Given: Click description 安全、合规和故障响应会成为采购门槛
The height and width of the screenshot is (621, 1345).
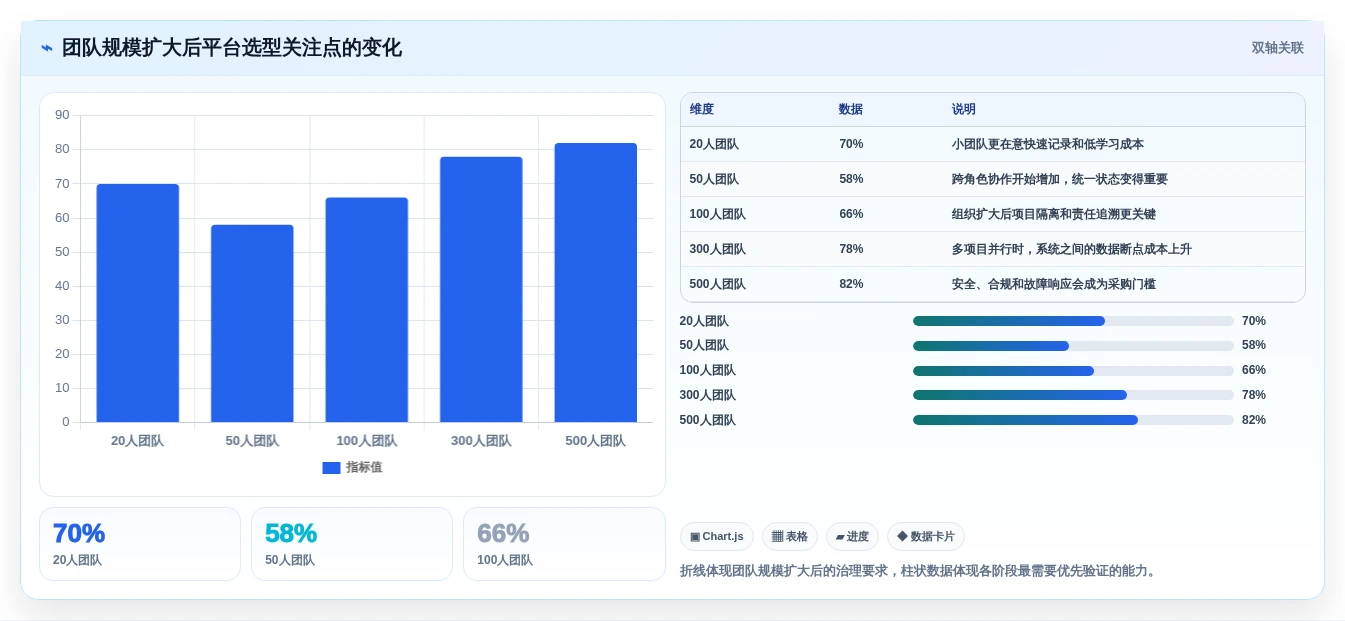Looking at the screenshot, I should 1054,285.
